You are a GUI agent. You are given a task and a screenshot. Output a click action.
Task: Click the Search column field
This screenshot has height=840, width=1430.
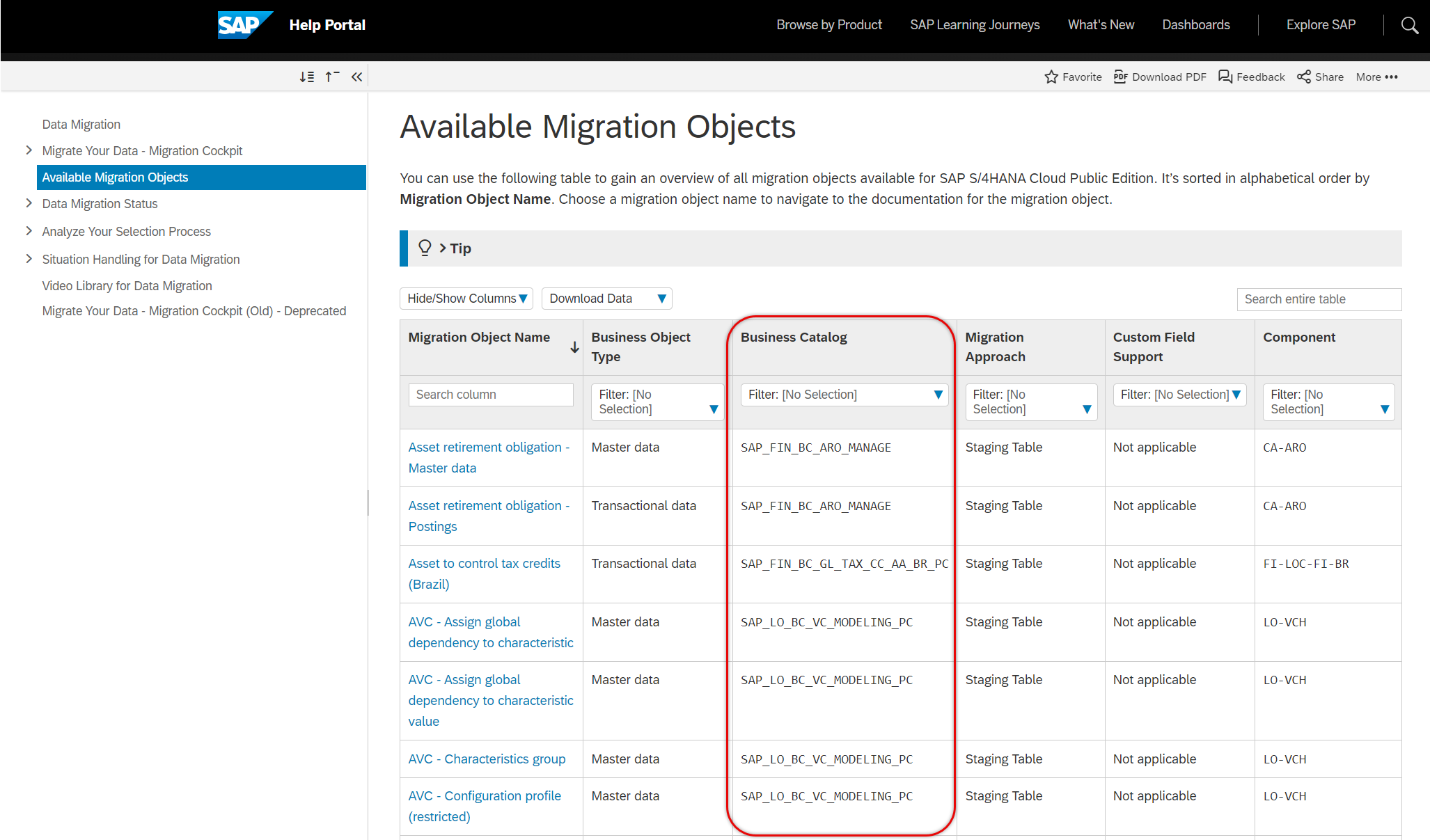(491, 395)
